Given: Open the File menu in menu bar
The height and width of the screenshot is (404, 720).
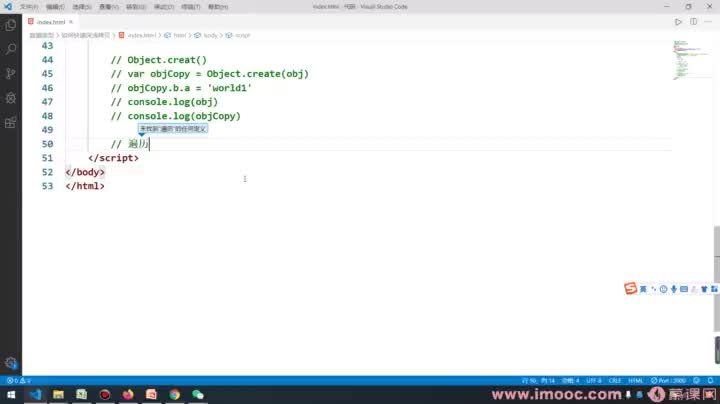Looking at the screenshot, I should (28, 7).
